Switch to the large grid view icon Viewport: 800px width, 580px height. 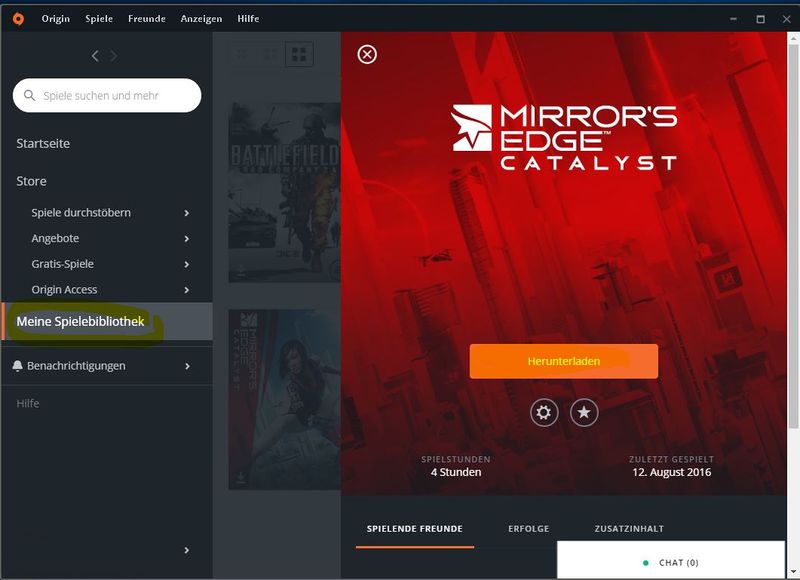click(299, 54)
